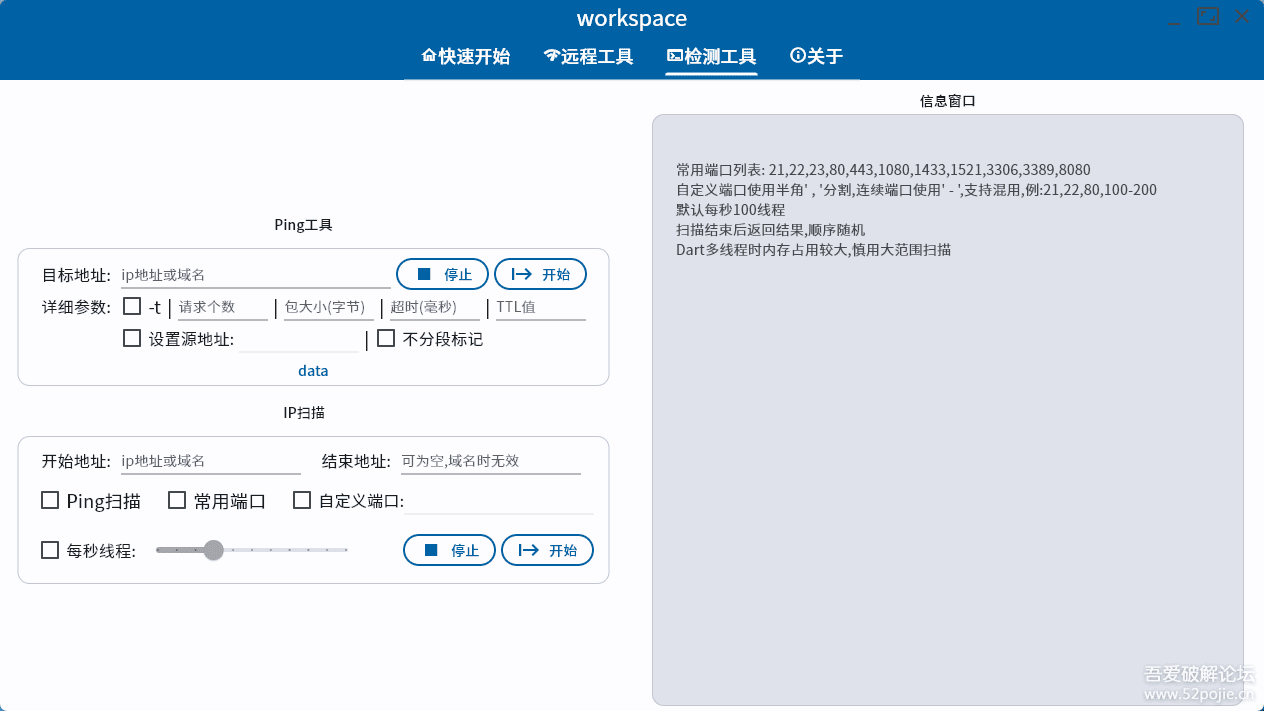
Task: Enable the Ping扫描 checkbox
Action: [50, 500]
